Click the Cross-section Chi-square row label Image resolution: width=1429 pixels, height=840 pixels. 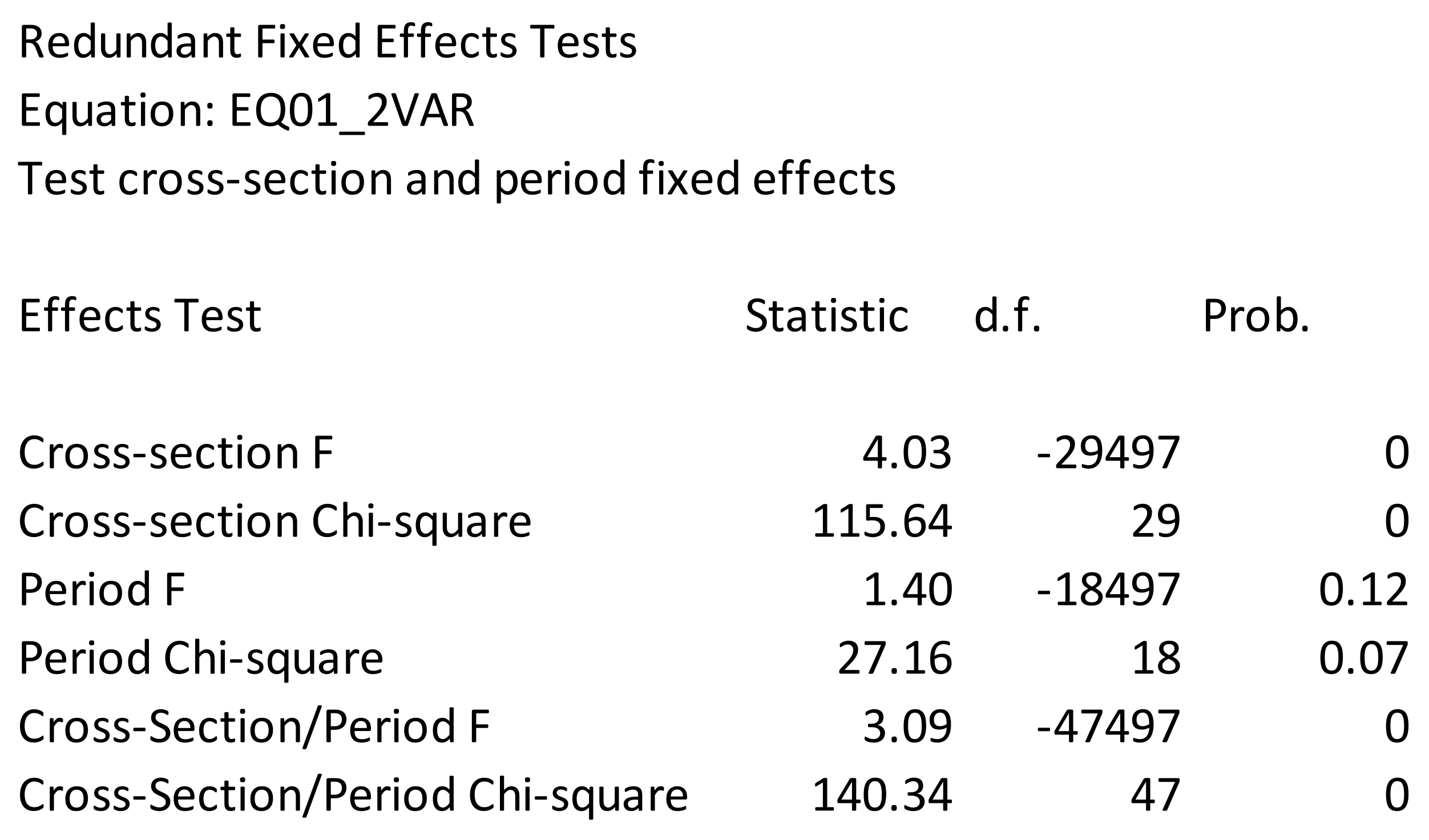coord(275,521)
